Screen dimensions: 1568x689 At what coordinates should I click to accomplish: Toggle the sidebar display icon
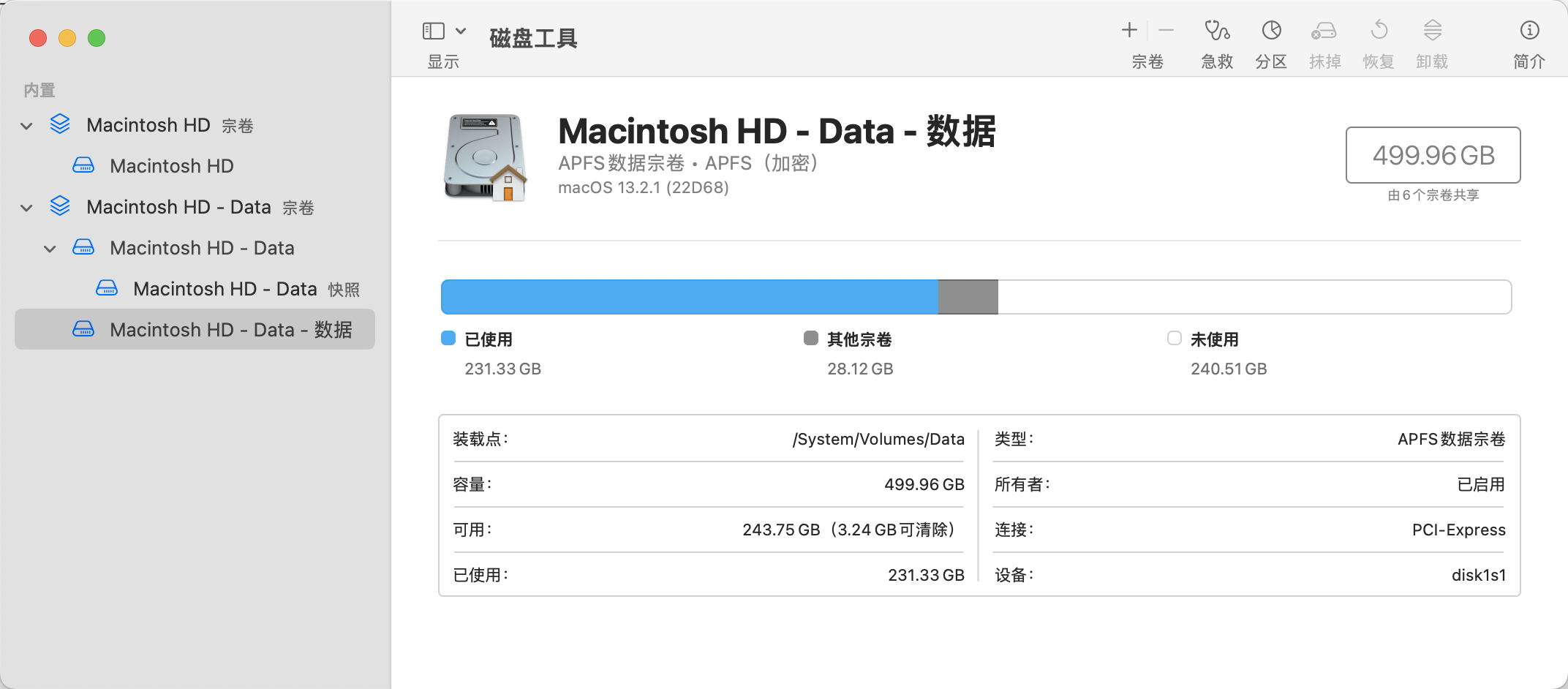tap(433, 31)
